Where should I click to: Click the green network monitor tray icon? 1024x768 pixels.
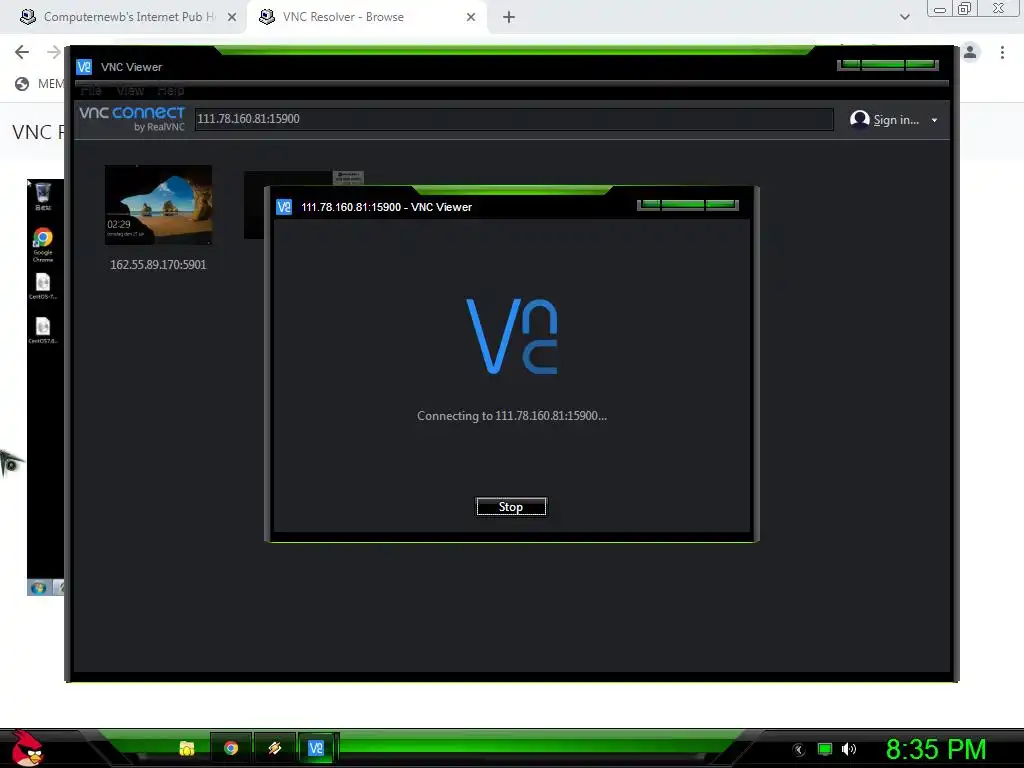point(825,749)
